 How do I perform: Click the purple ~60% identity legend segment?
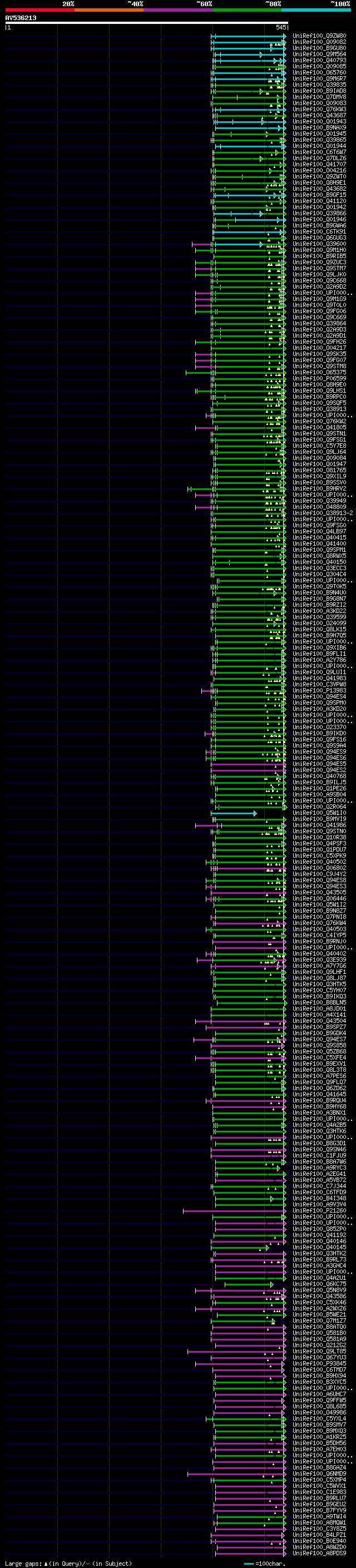(177, 10)
